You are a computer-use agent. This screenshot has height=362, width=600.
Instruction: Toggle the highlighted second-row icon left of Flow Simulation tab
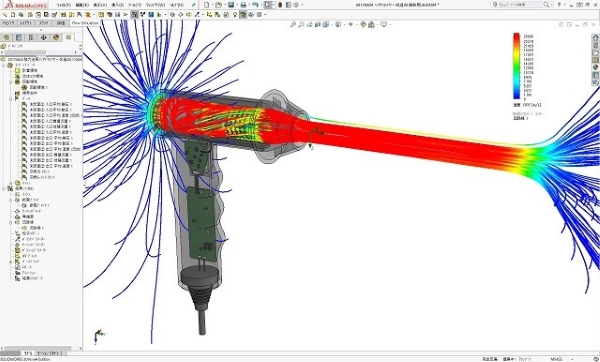coord(134,15)
